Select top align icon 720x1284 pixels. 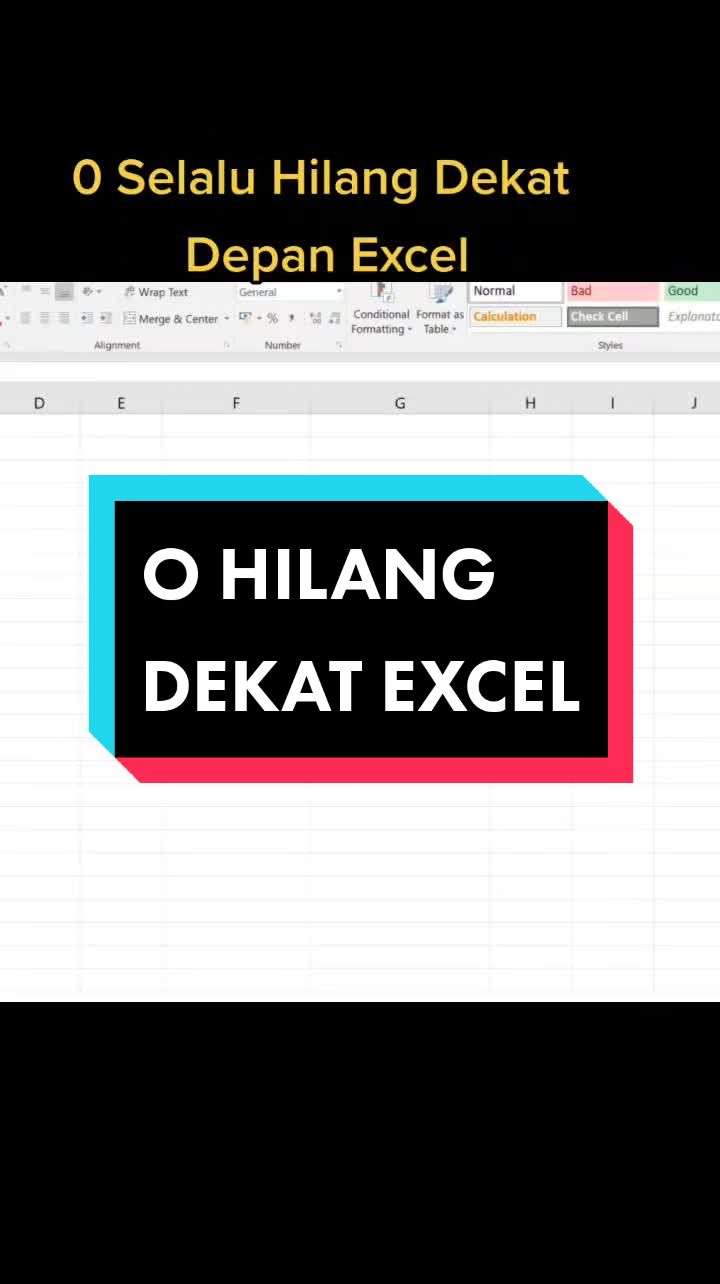tap(26, 292)
